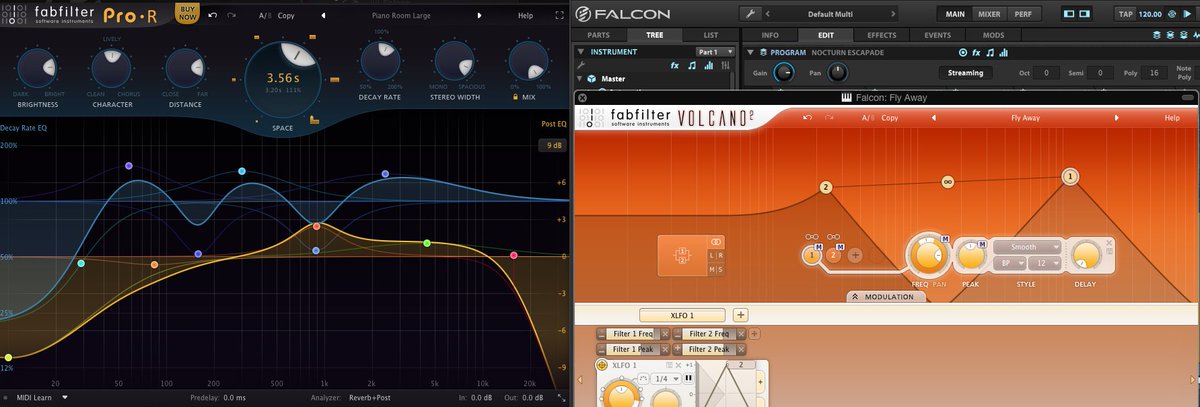The image size is (1200, 407).
Task: Click the Character knob
Action: [112, 67]
